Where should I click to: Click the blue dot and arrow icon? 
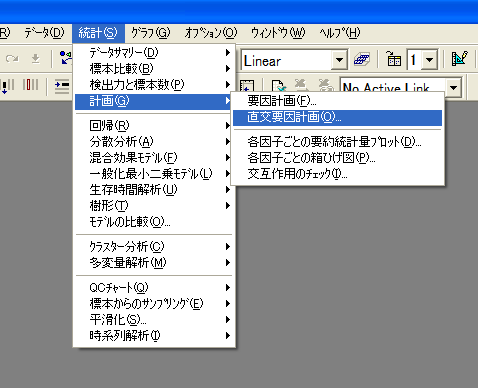(66, 57)
